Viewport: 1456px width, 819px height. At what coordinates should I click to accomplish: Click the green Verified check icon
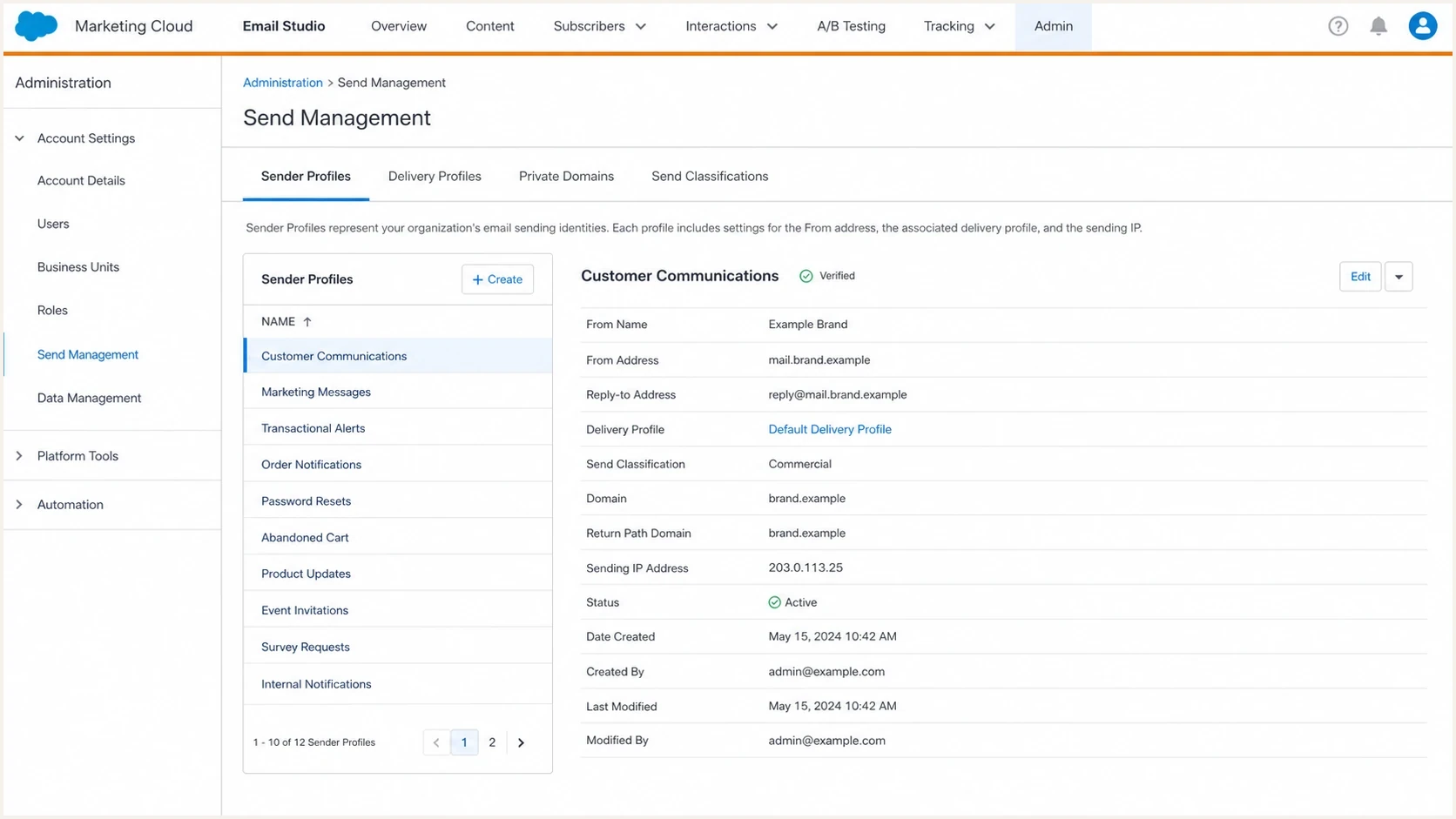[x=806, y=276]
